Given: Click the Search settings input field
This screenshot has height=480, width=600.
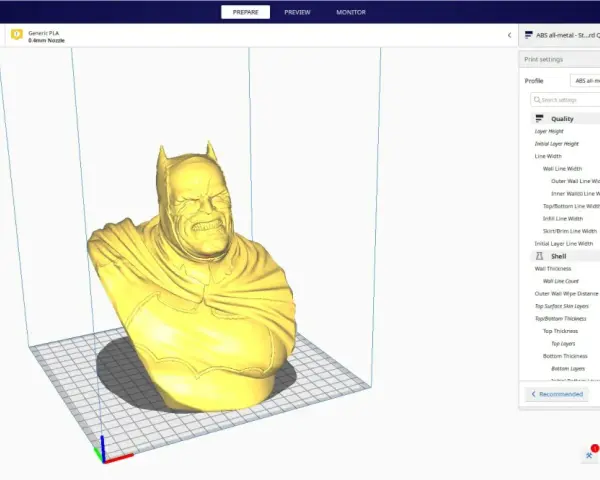Looking at the screenshot, I should 565,100.
